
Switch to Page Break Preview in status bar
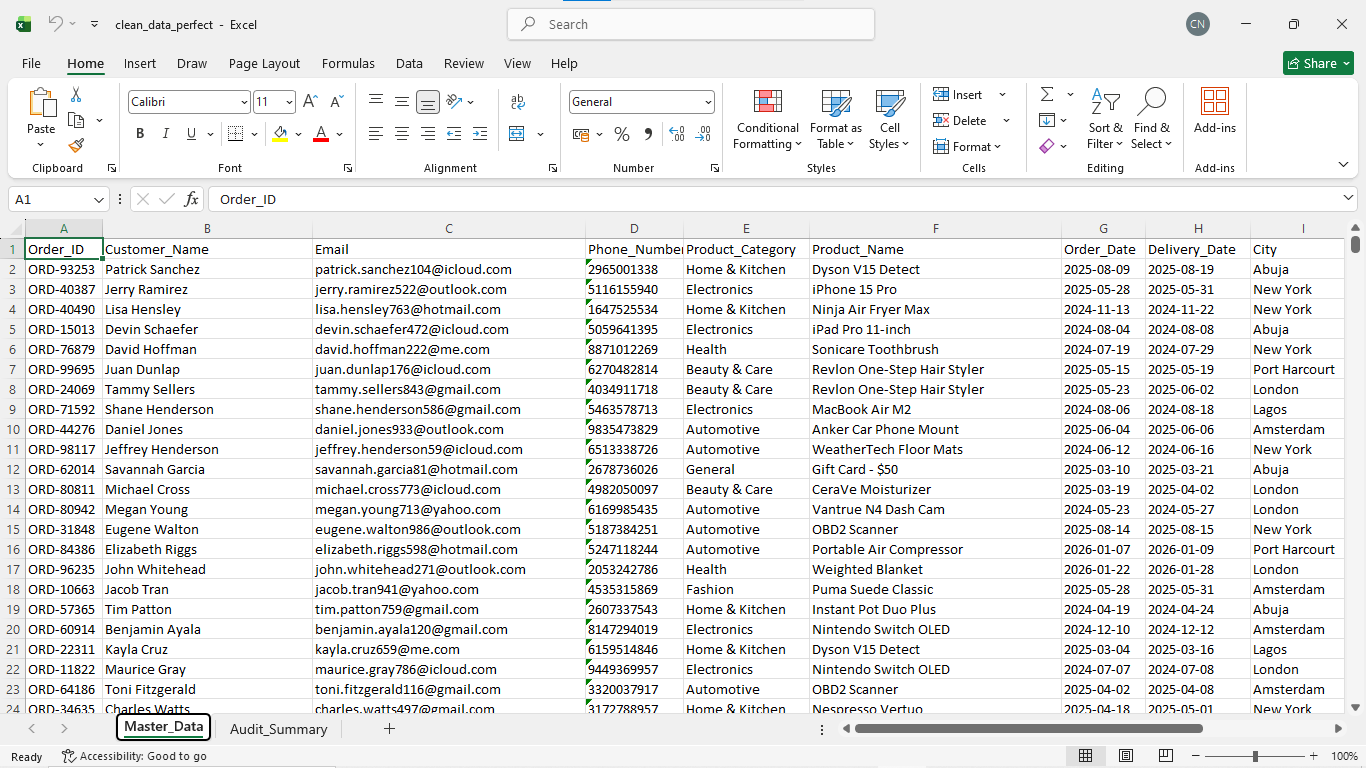click(x=1167, y=756)
